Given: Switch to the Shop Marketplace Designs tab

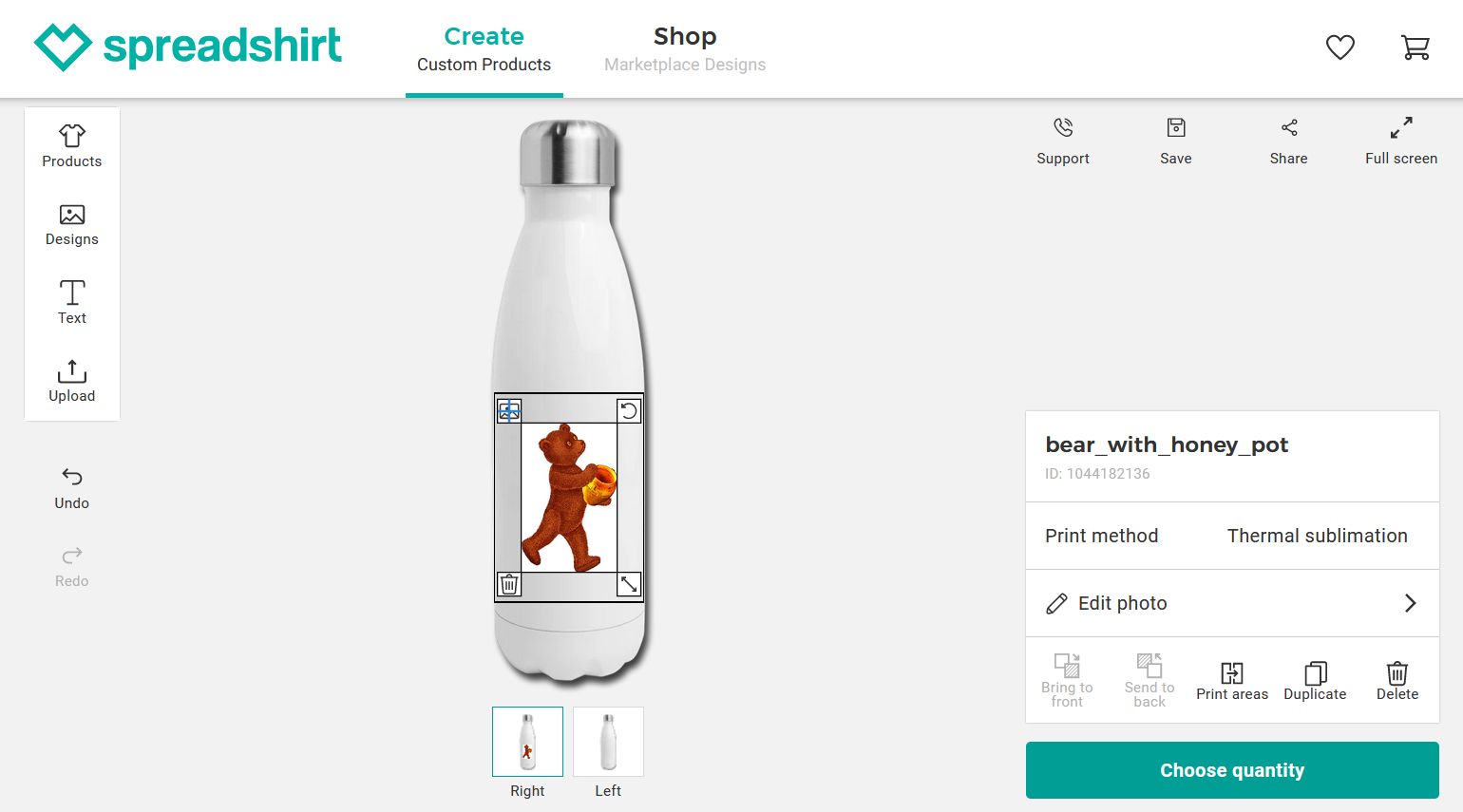Looking at the screenshot, I should [x=685, y=48].
